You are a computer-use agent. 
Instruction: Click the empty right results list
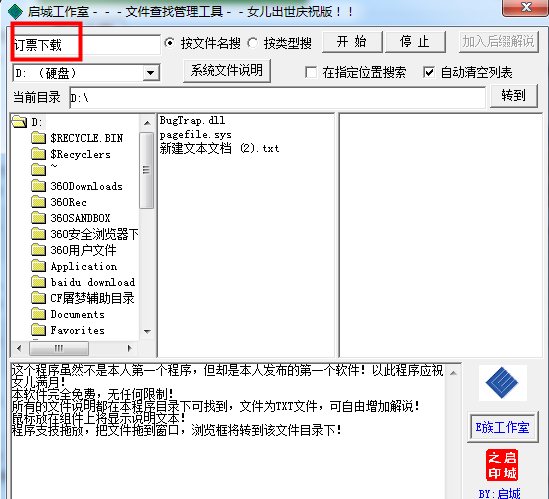coord(440,235)
